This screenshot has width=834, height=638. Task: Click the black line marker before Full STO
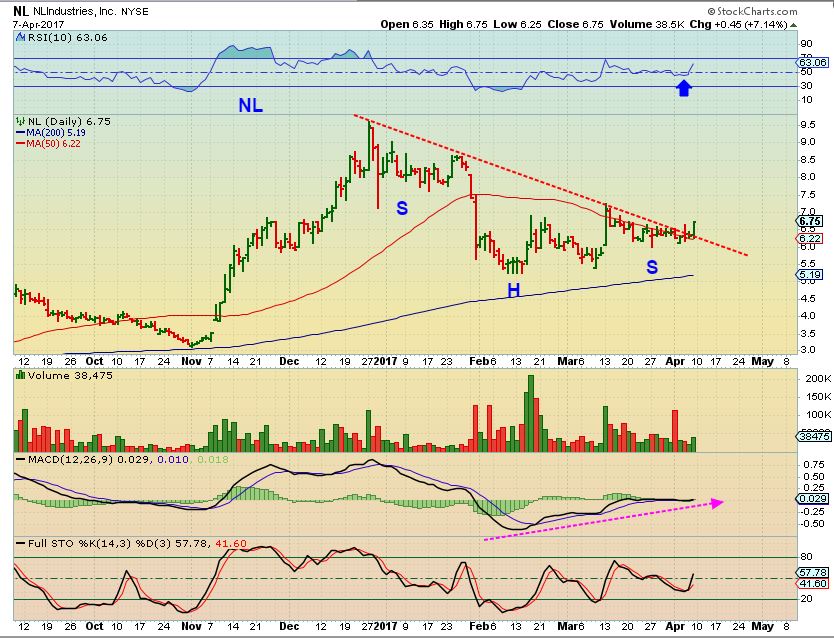coord(20,543)
